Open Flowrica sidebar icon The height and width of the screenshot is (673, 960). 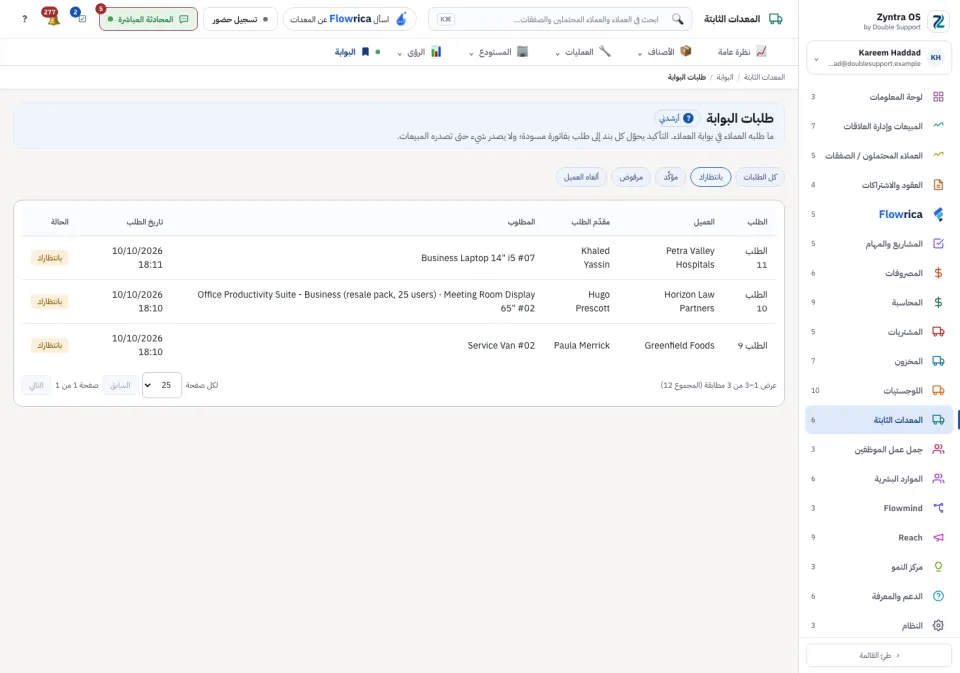[938, 214]
